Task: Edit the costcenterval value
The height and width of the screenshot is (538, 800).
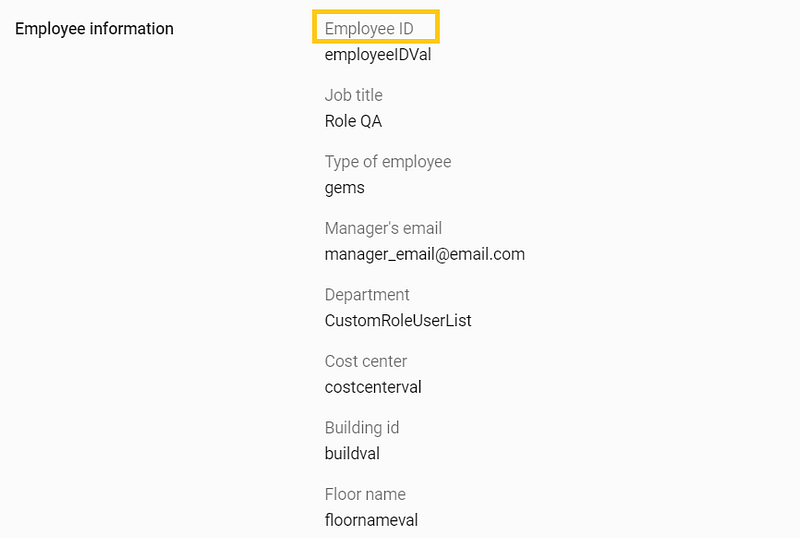Action: point(373,387)
